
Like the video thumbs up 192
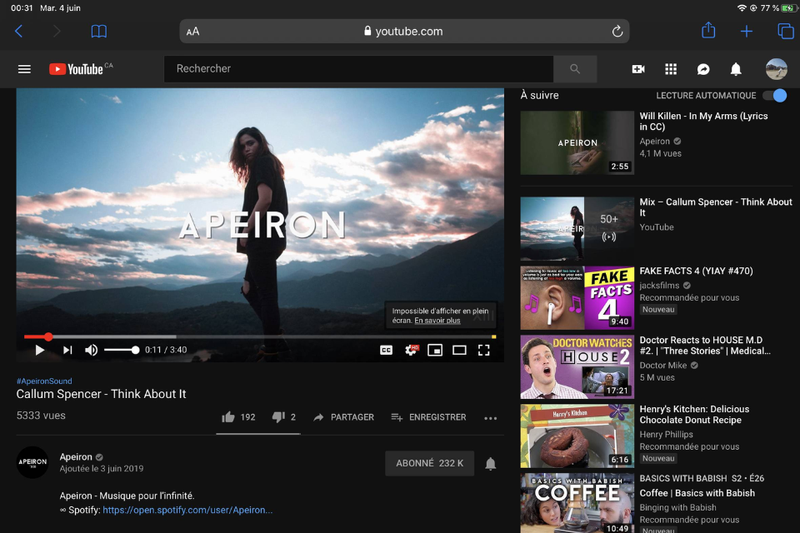click(238, 417)
